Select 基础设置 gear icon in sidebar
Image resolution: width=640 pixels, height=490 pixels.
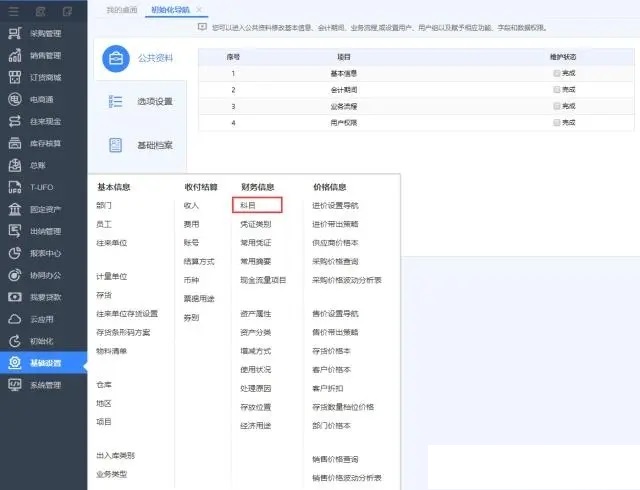pyautogui.click(x=15, y=363)
